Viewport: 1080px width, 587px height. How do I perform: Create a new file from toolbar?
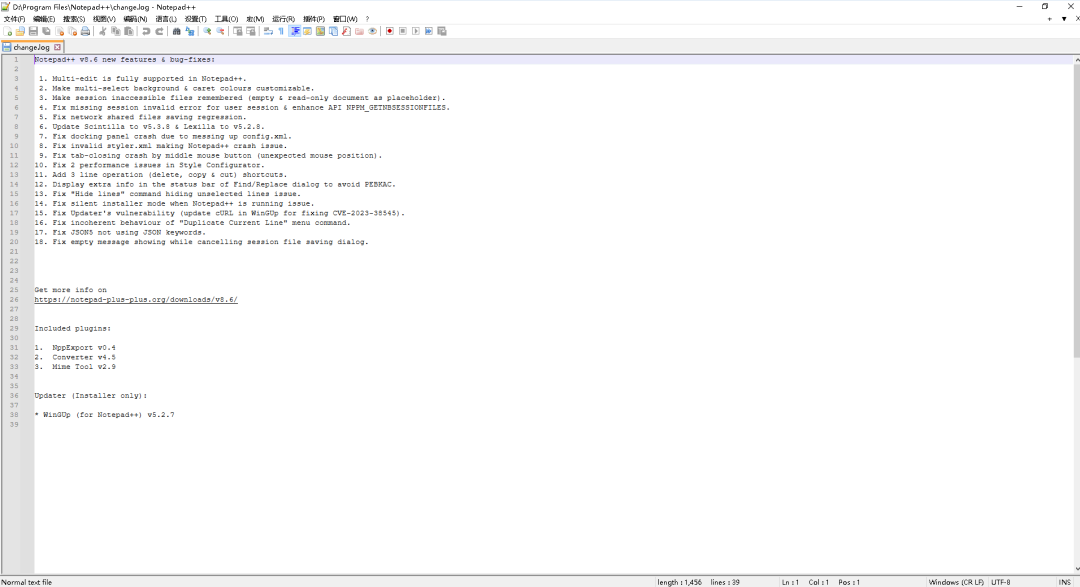tap(7, 31)
